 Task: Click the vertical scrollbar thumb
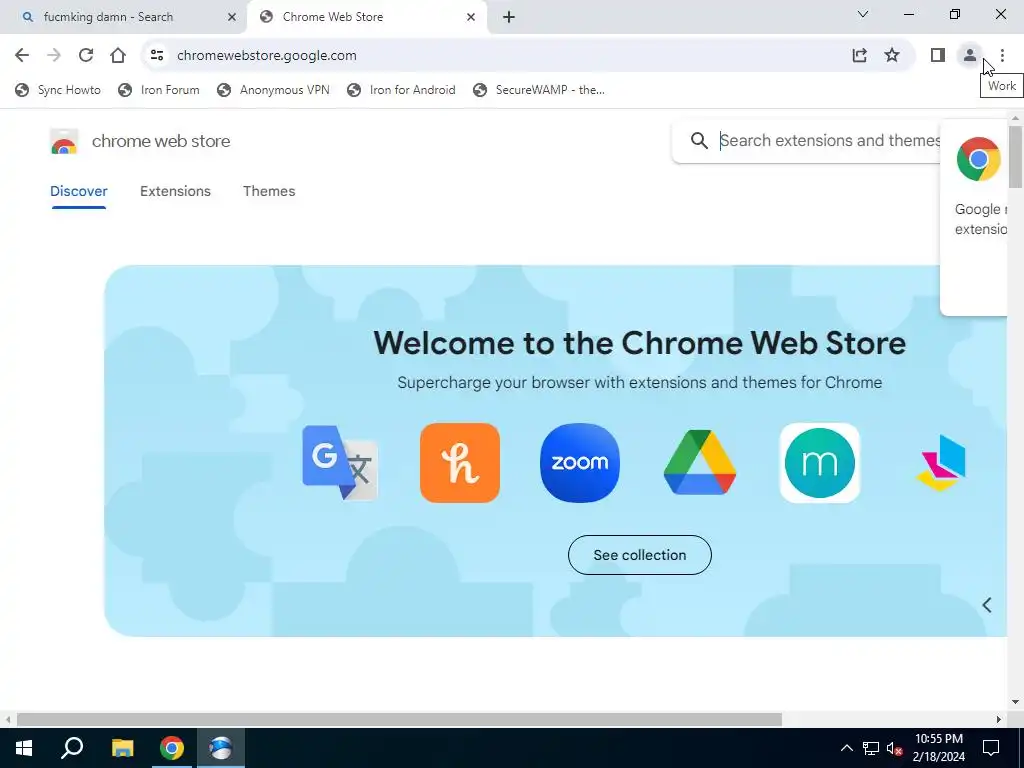pos(1015,157)
